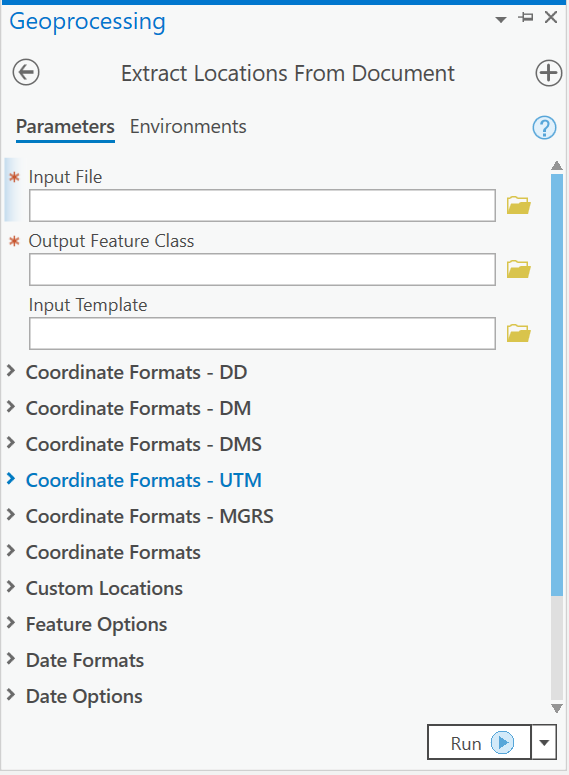Viewport: 569px width, 775px height.
Task: Click the Input File text field
Action: click(x=263, y=205)
